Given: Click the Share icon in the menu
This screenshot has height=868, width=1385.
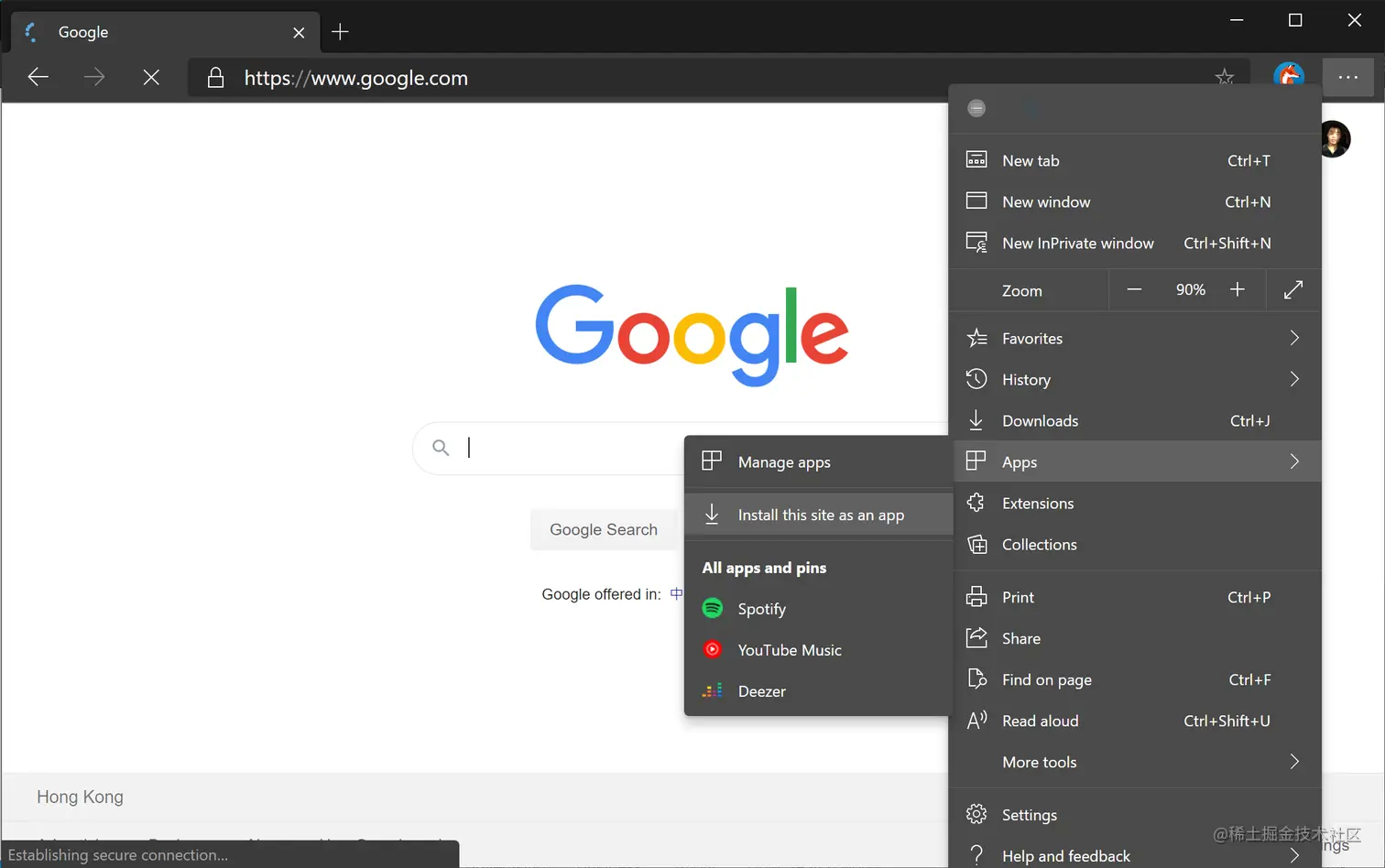Looking at the screenshot, I should [x=977, y=638].
